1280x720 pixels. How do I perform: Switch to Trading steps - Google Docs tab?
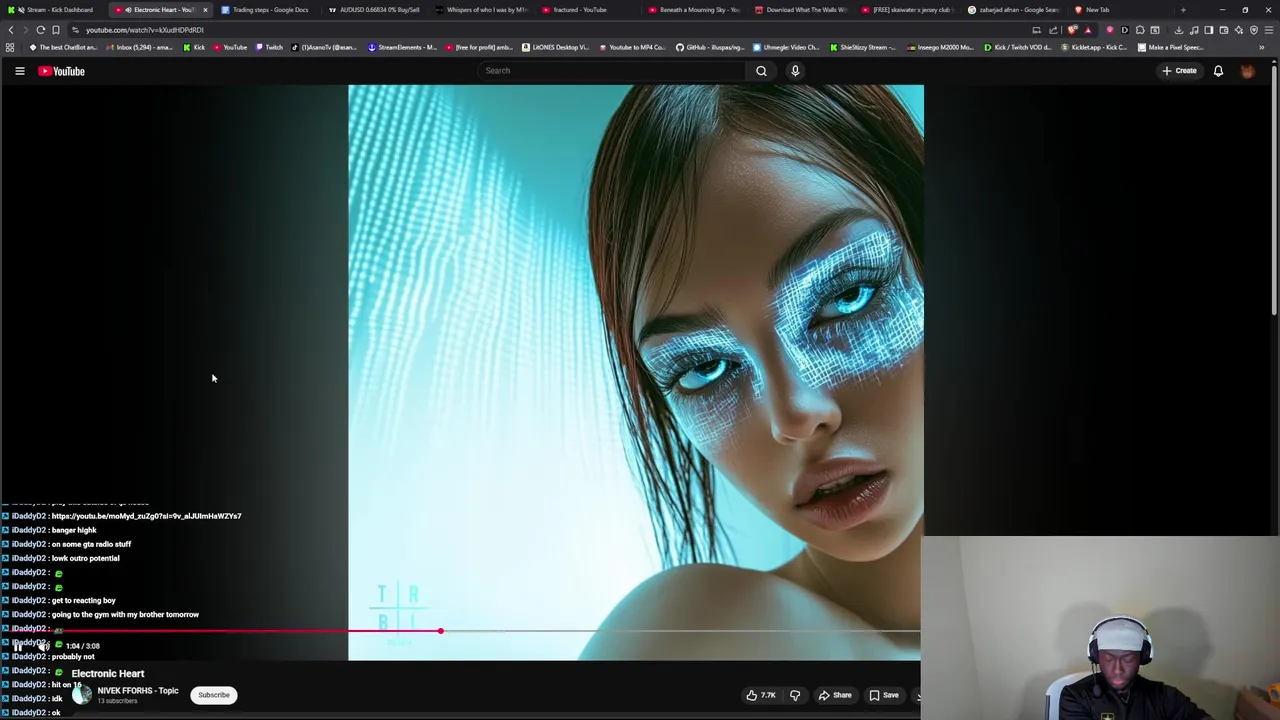266,10
